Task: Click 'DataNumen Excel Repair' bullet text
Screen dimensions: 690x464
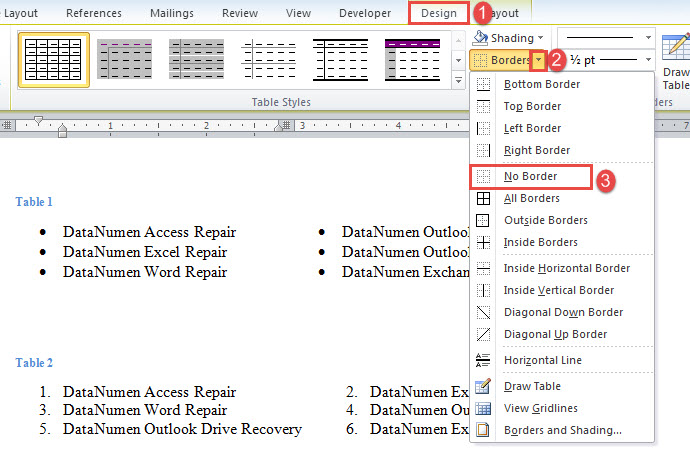Action: pyautogui.click(x=145, y=252)
